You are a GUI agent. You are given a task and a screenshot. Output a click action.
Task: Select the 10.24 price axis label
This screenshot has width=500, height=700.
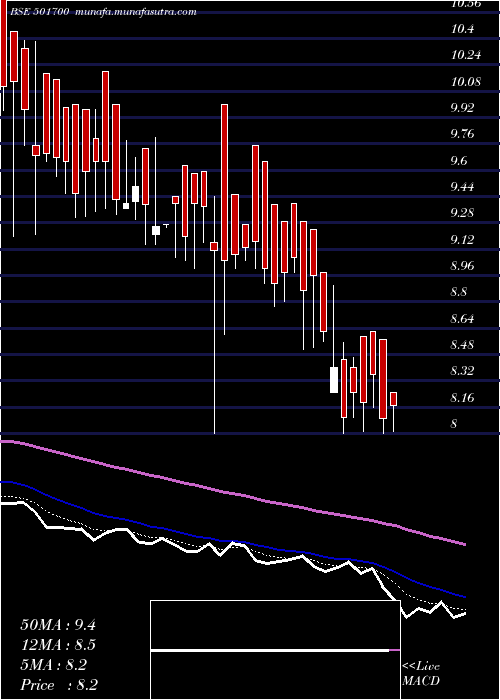[x=467, y=55]
